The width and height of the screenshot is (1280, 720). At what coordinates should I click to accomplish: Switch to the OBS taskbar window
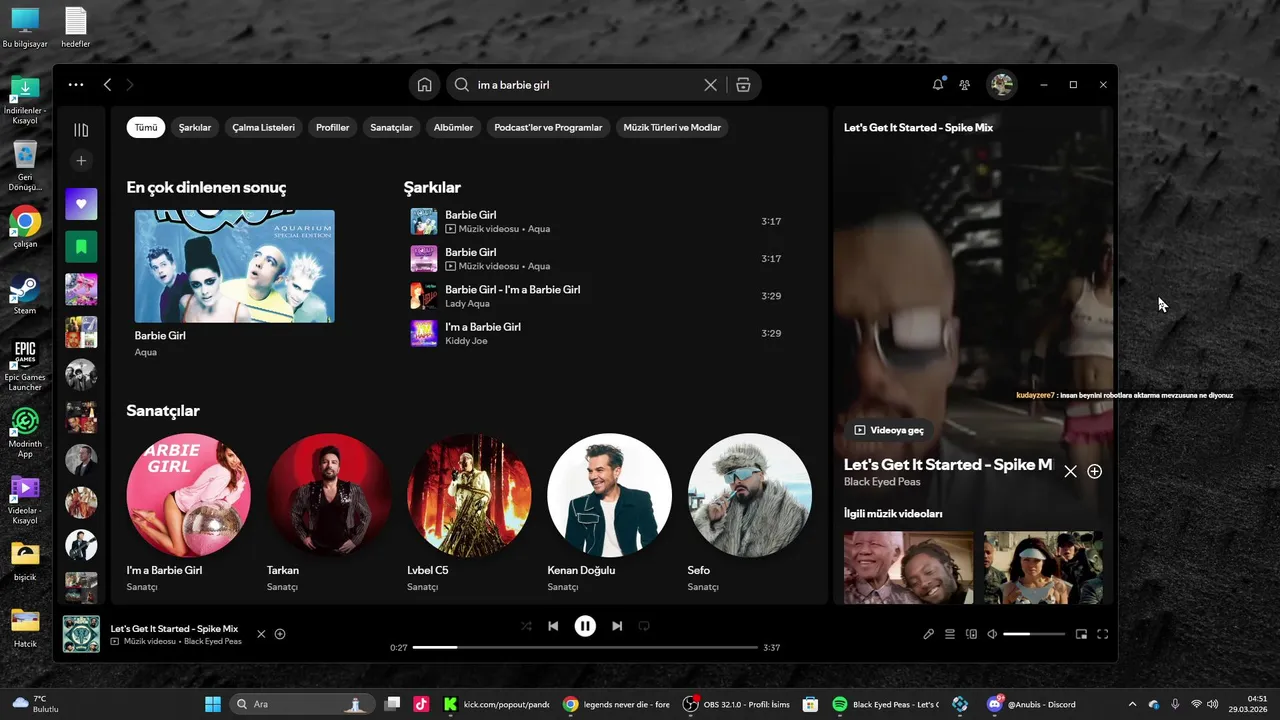(738, 704)
